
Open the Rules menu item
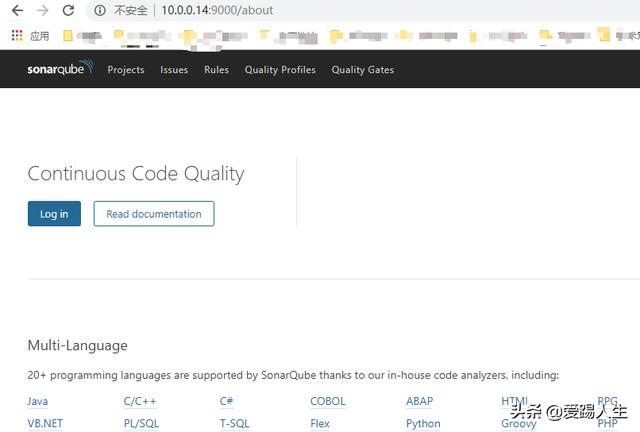point(216,70)
